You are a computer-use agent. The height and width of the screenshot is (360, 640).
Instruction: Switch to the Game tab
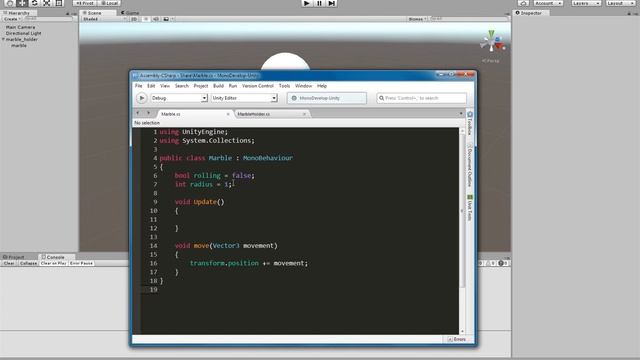(130, 13)
